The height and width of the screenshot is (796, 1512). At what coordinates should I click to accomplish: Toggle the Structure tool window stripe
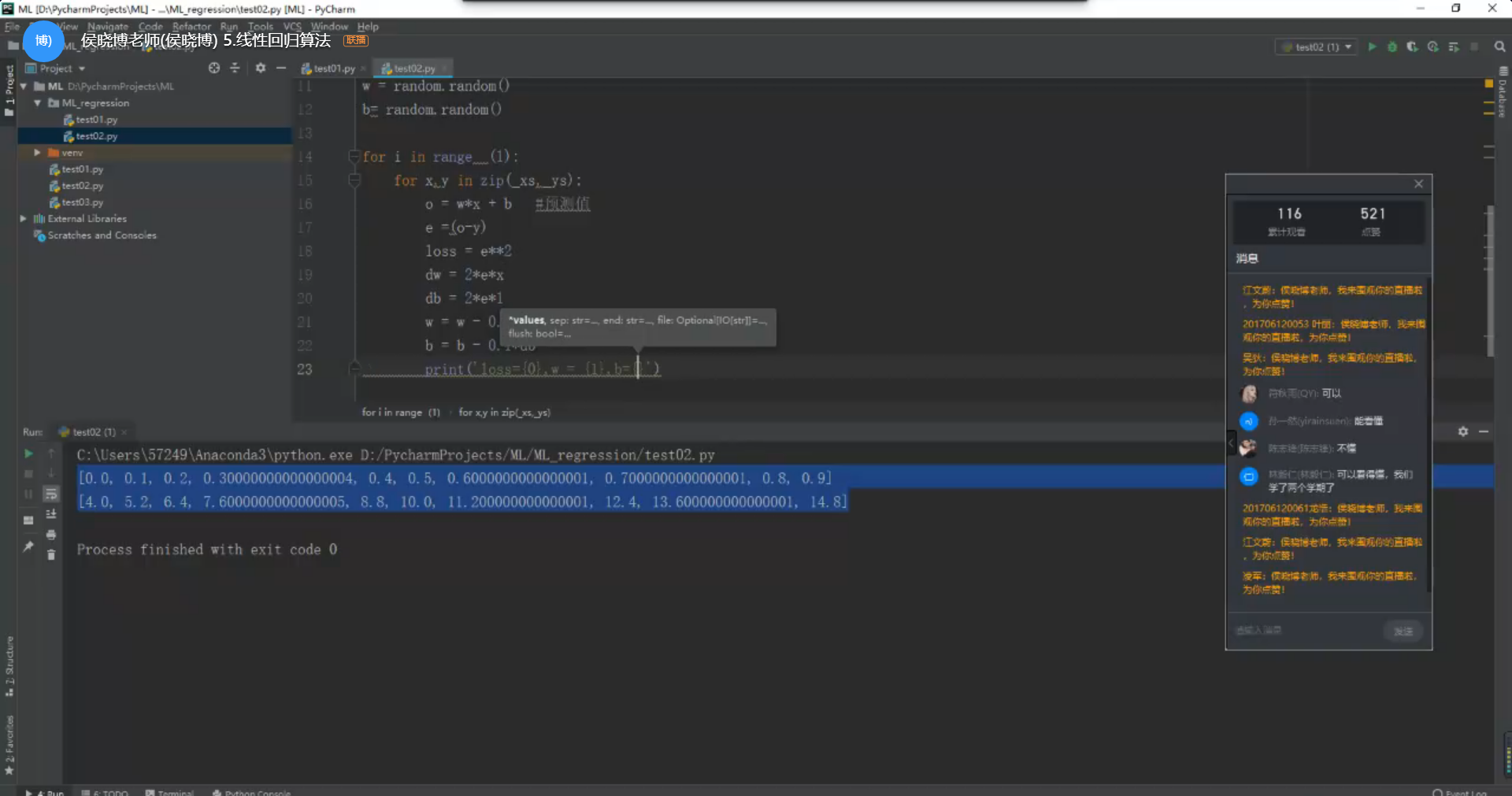point(9,666)
